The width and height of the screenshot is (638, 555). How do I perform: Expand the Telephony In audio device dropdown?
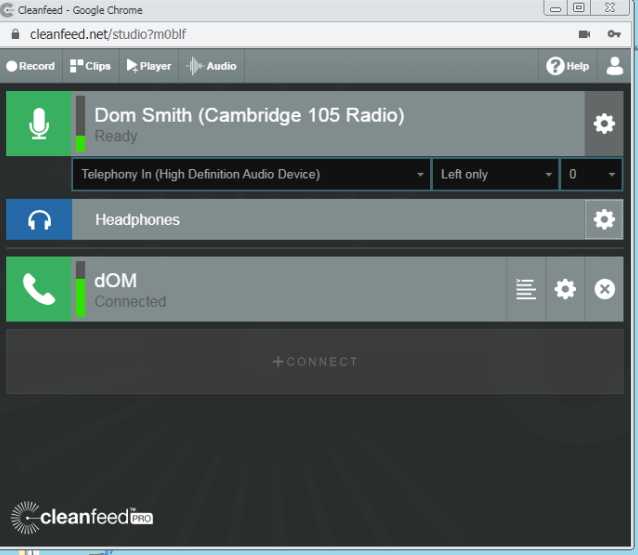[x=251, y=174]
